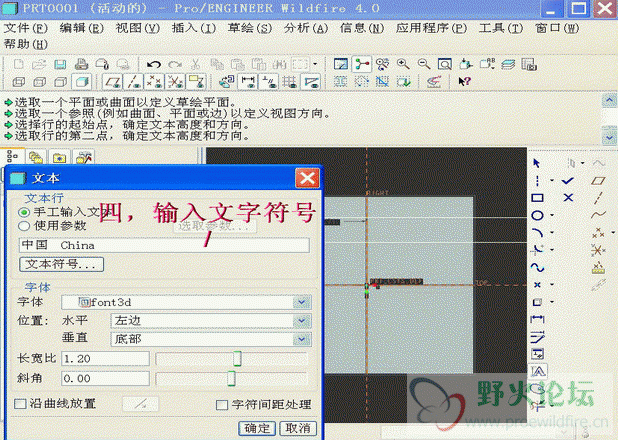Expand the line tool flyout arrow
618x440 pixels.
[x=552, y=181]
